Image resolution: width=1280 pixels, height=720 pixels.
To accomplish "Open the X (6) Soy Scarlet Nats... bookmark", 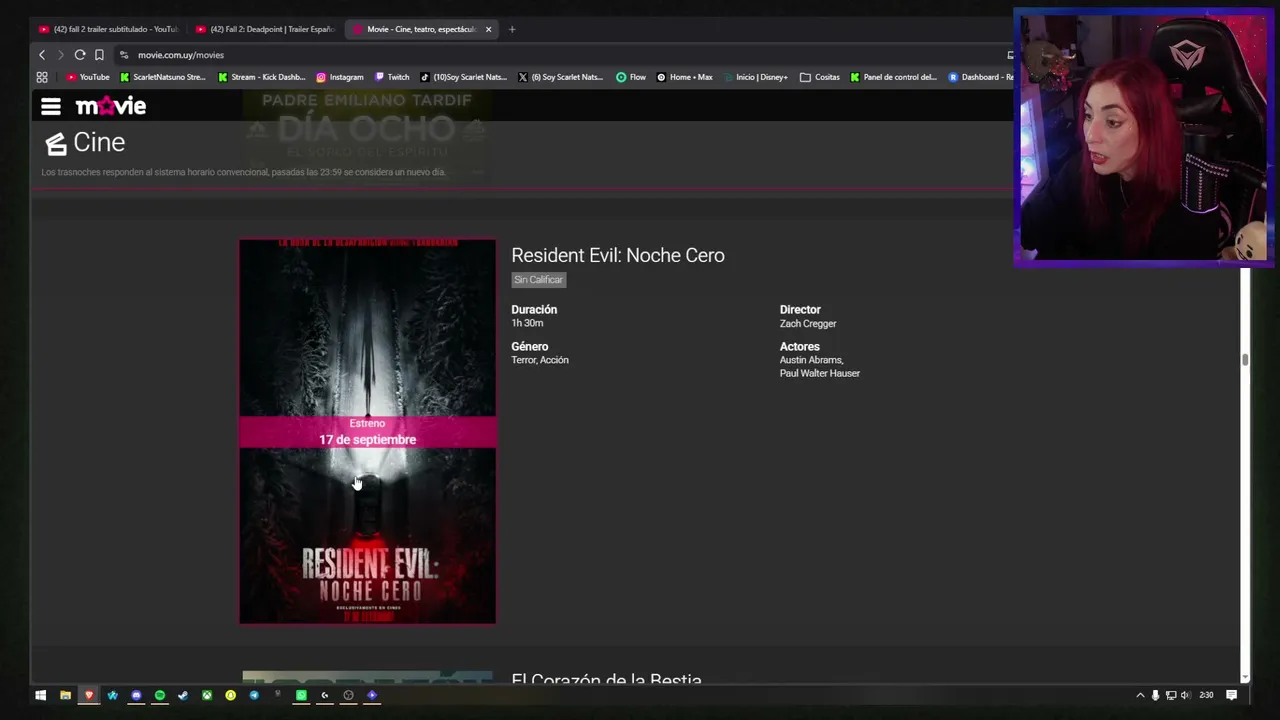I will (561, 77).
